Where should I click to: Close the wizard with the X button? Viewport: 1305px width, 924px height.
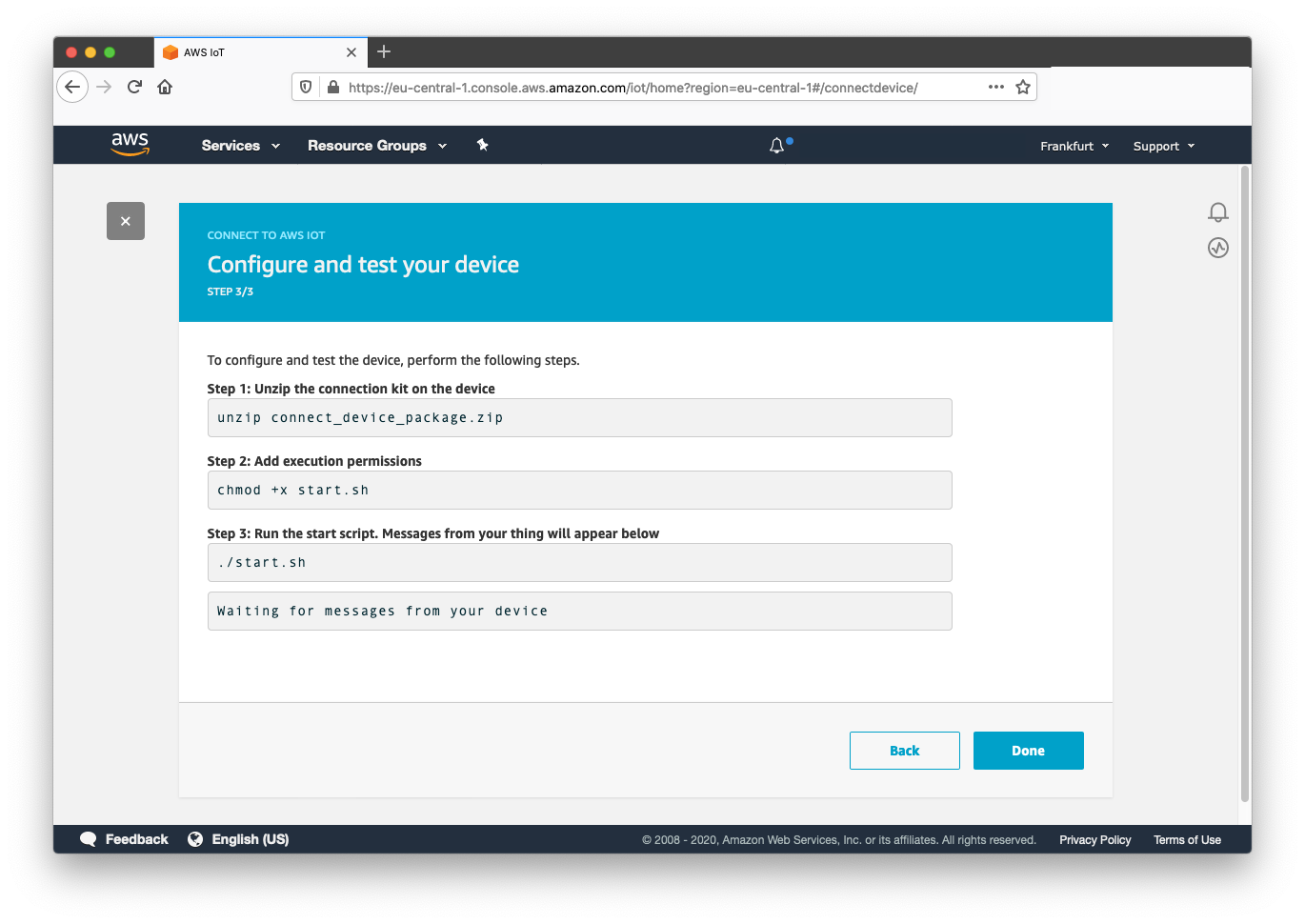126,221
